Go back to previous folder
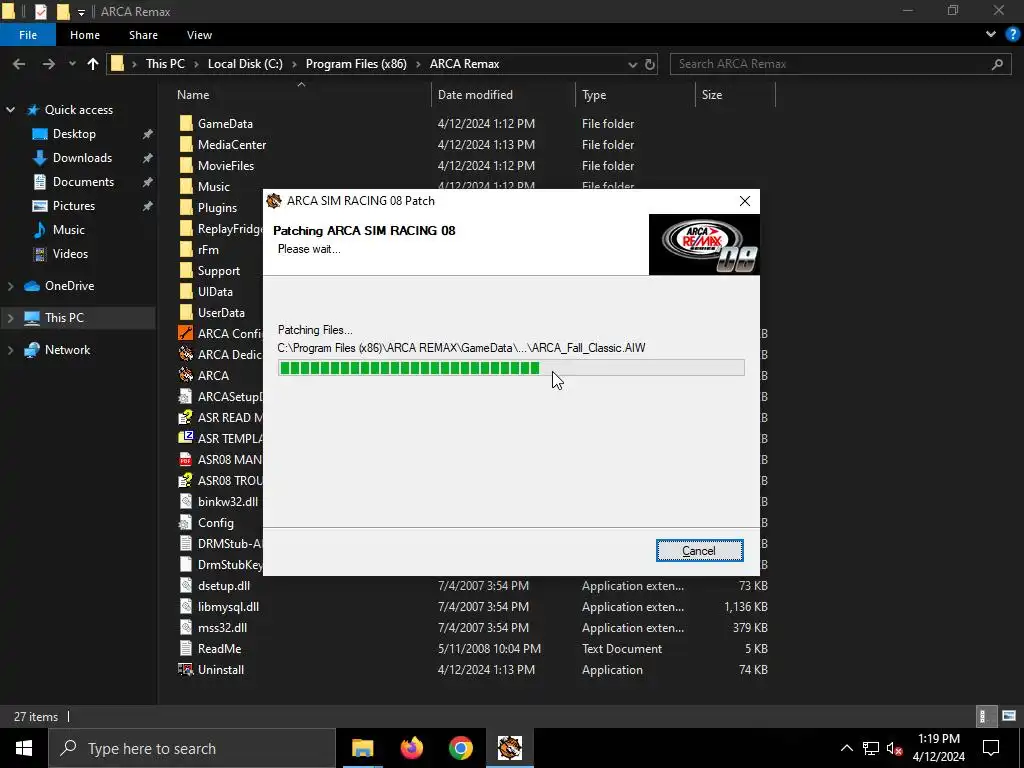This screenshot has height=768, width=1024. 19,64
